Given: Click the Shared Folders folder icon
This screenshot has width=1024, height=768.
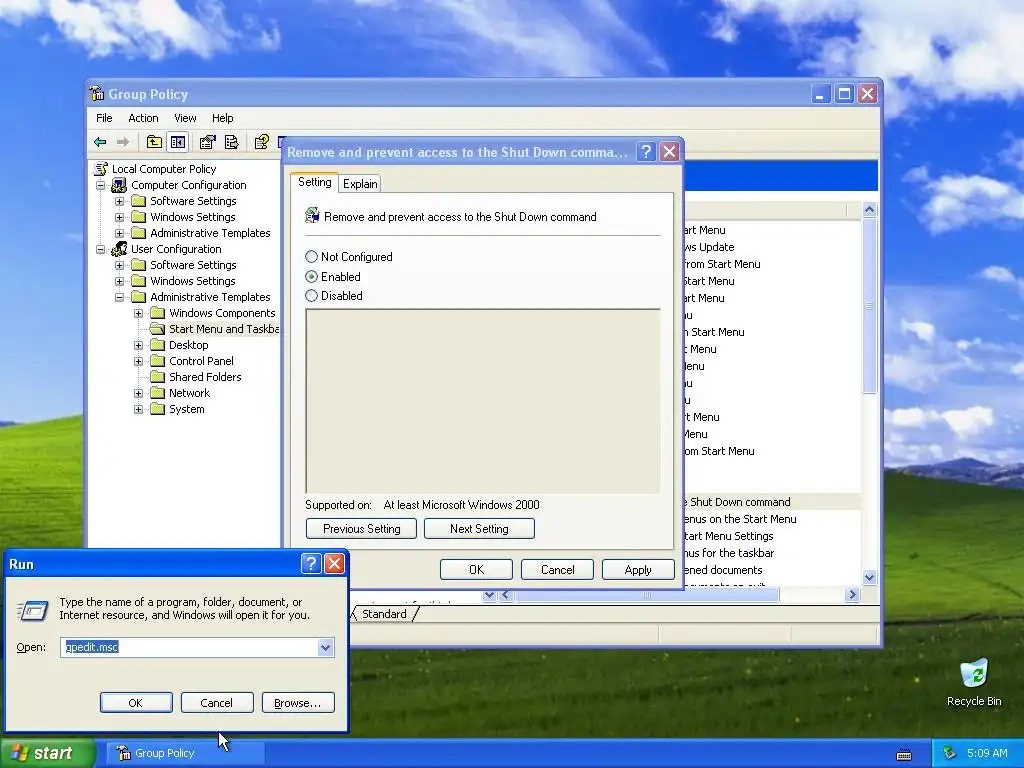Looking at the screenshot, I should 157,377.
